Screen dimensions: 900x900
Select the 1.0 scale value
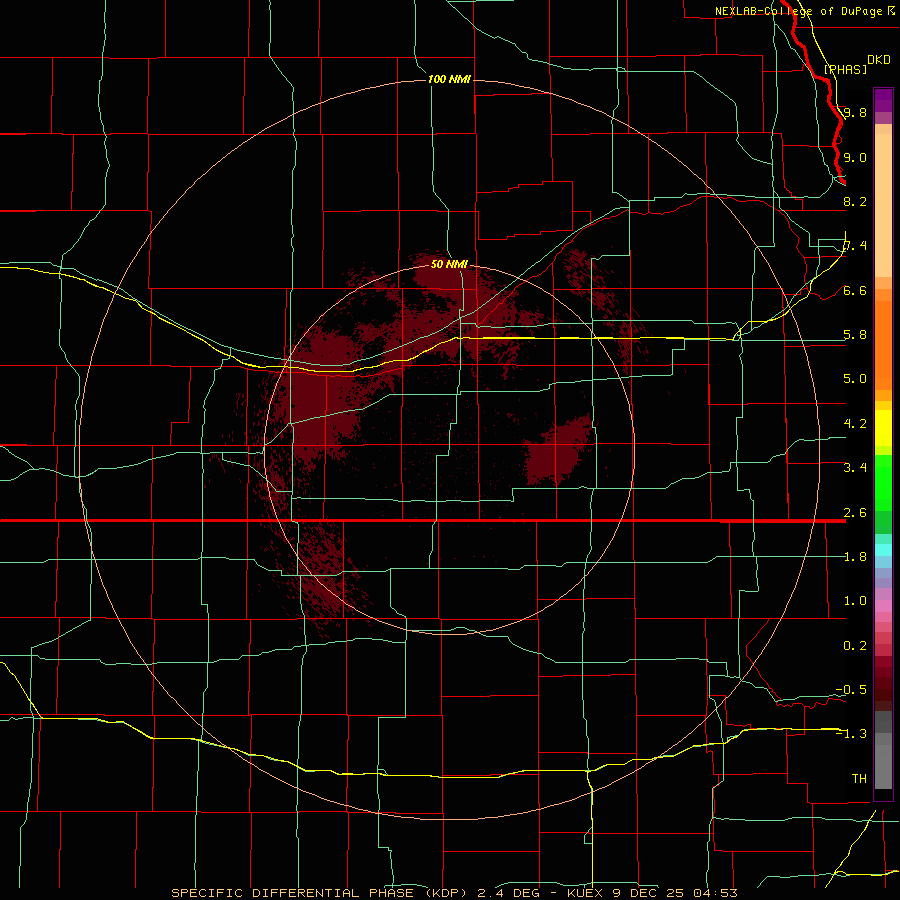(855, 601)
